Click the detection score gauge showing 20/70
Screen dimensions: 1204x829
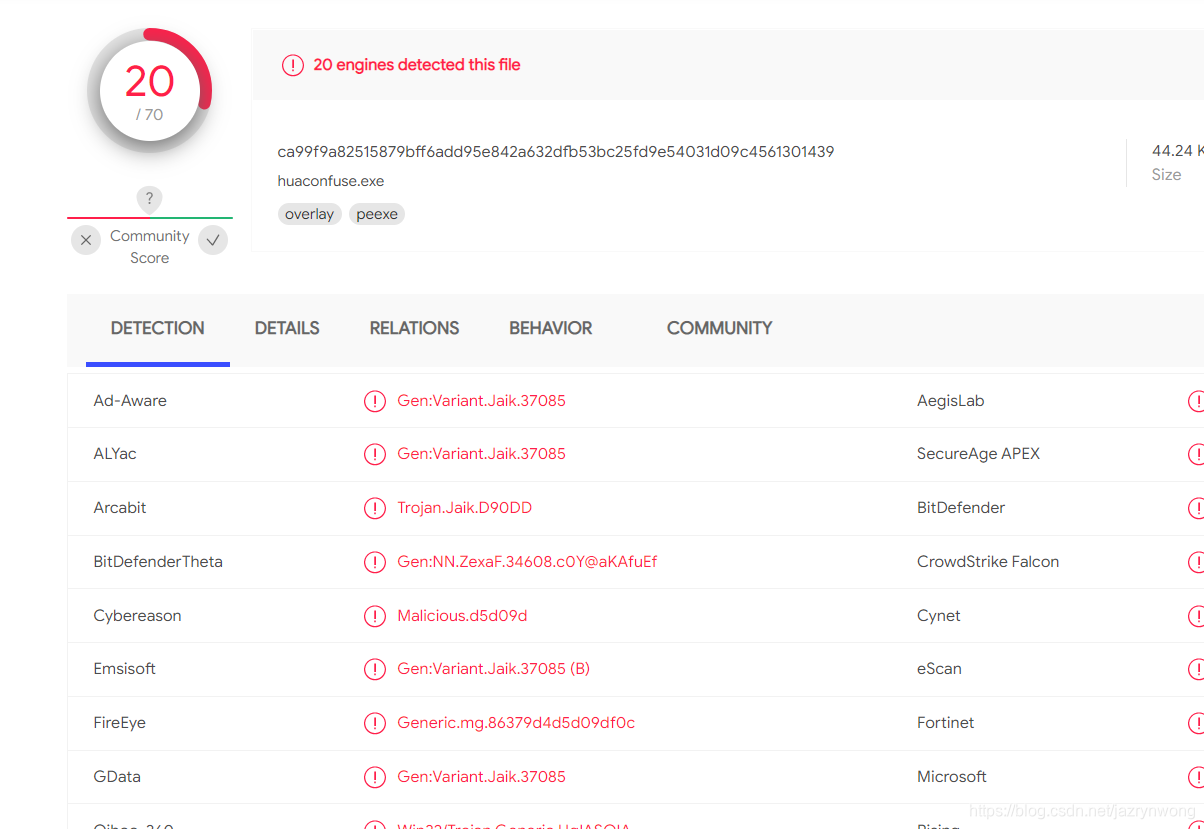tap(150, 90)
